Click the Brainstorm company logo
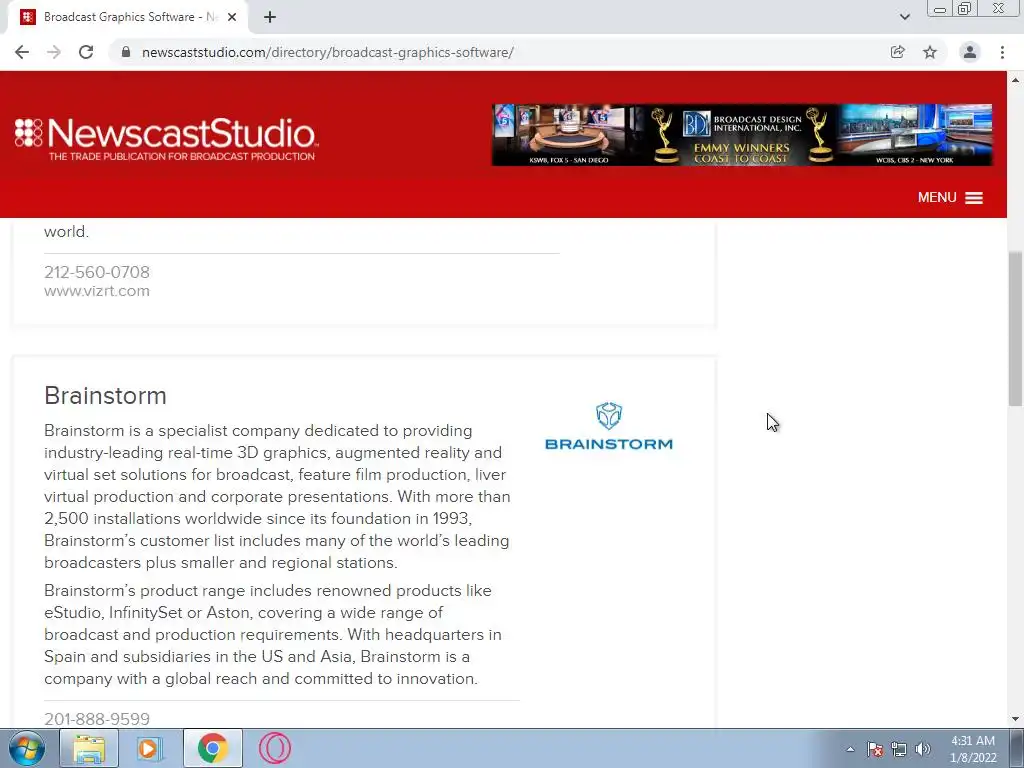Image resolution: width=1024 pixels, height=768 pixels. point(609,426)
